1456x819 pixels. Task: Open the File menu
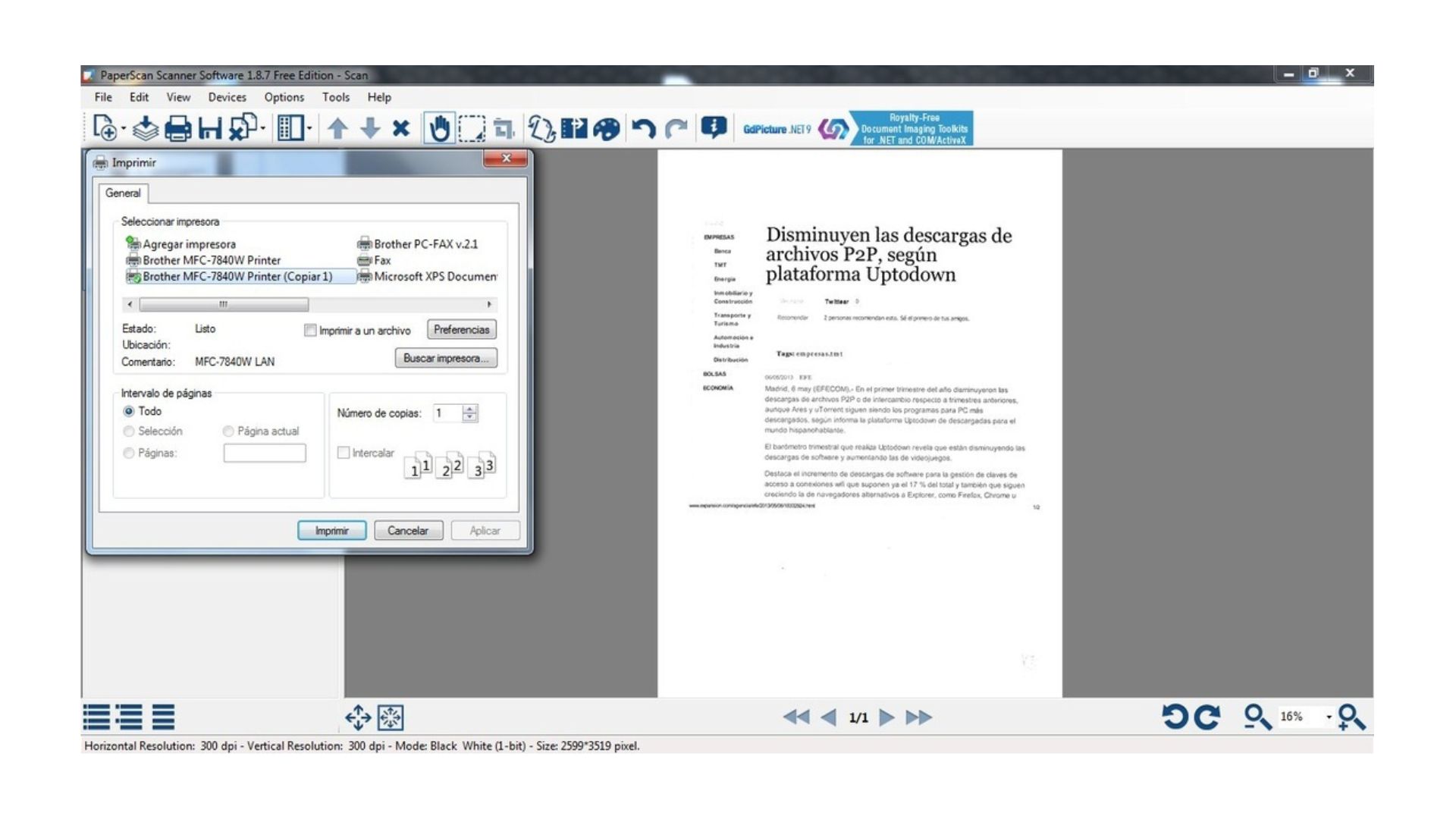103,97
